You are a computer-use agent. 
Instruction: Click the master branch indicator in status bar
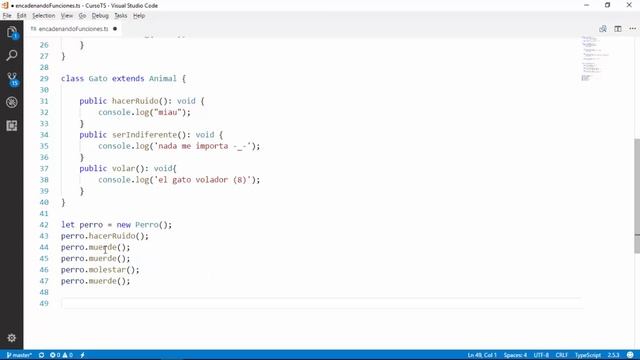coord(19,355)
